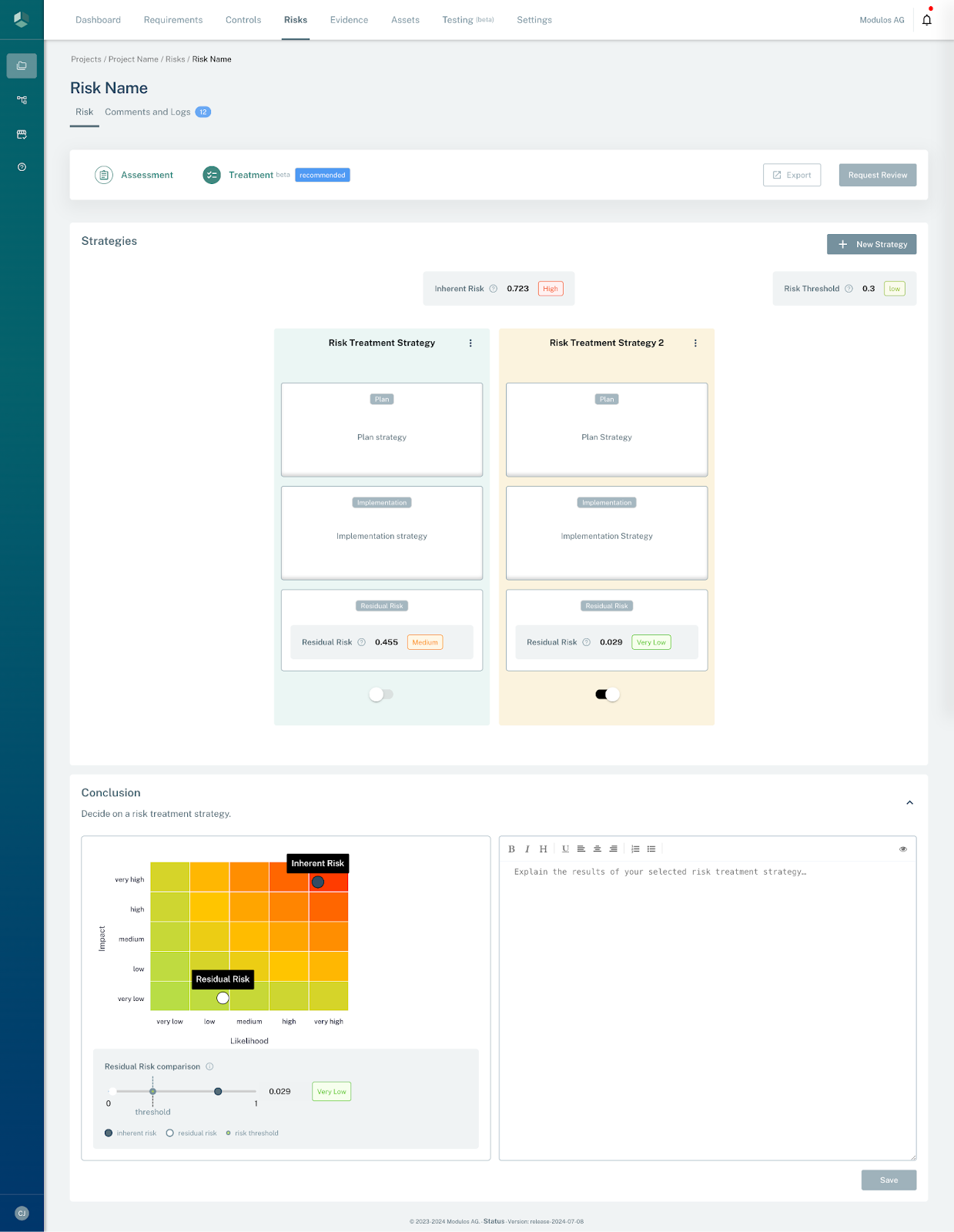
Task: Switch to the Evidence tab
Action: 349,20
